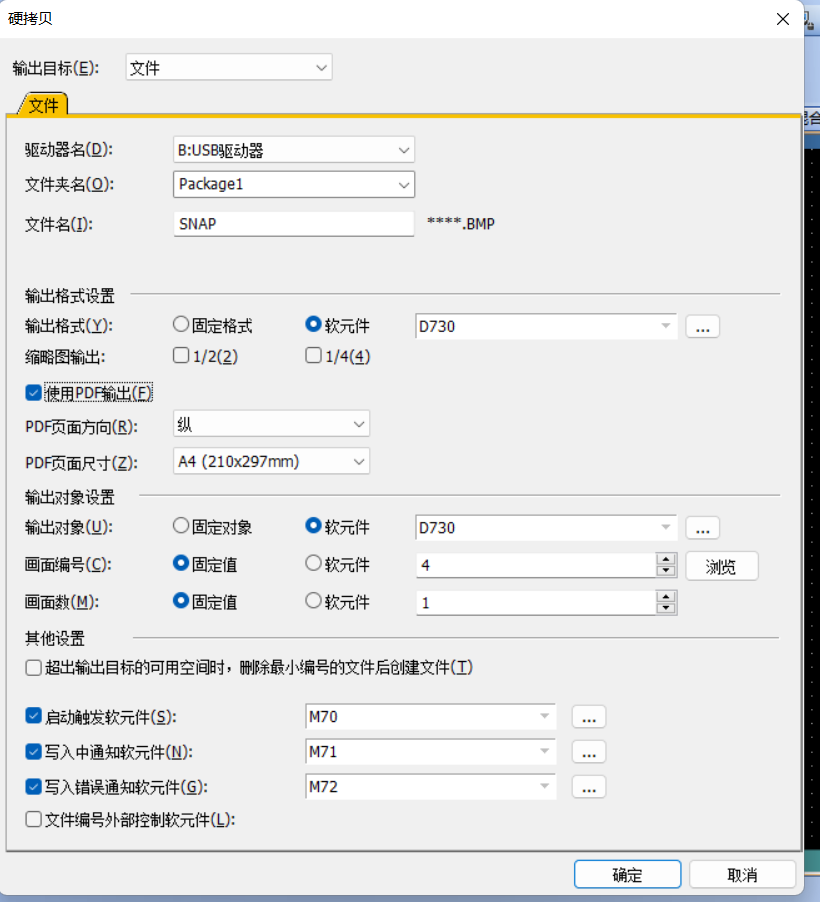The image size is (820, 902).
Task: Expand the 输出目标 dropdown
Action: pyautogui.click(x=322, y=68)
